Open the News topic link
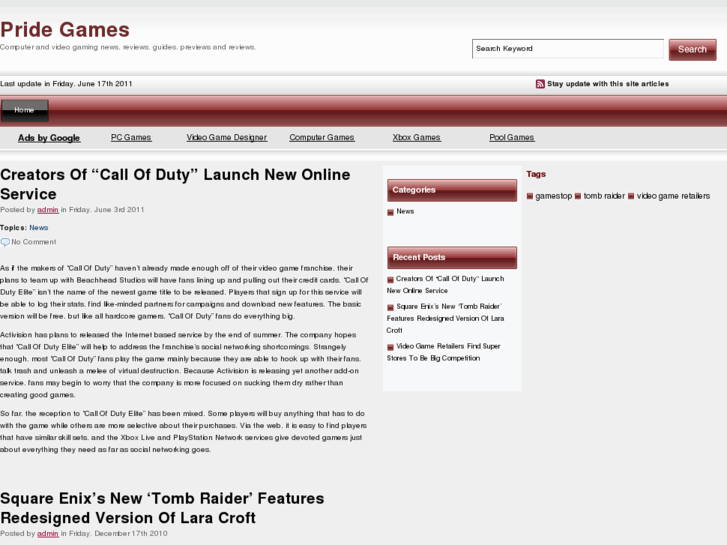This screenshot has width=727, height=545. 38,228
